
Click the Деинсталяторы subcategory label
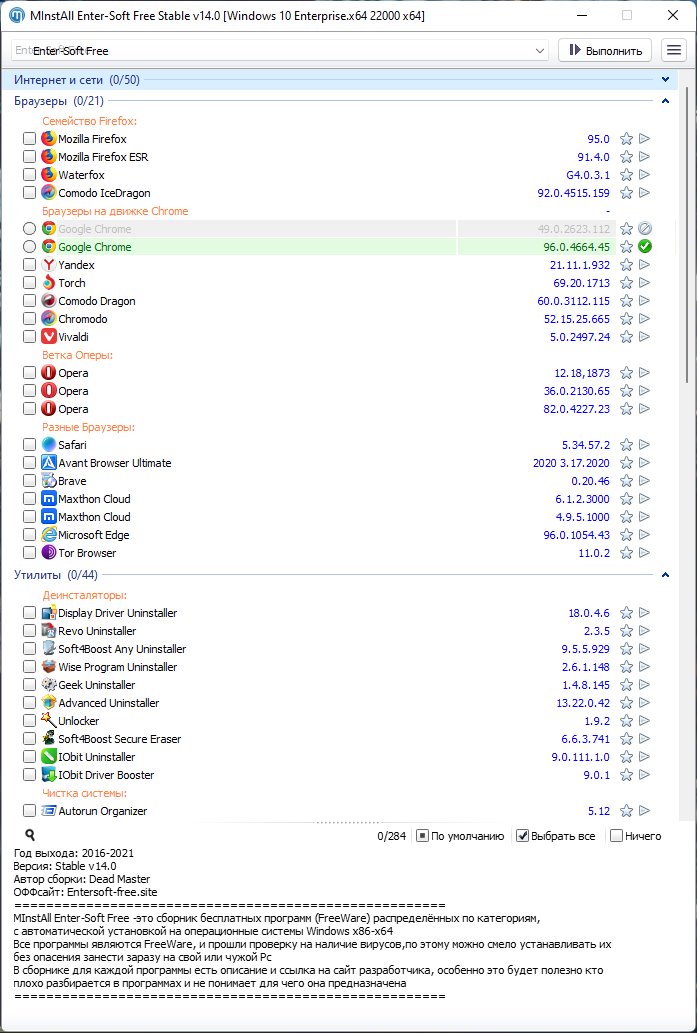85,596
